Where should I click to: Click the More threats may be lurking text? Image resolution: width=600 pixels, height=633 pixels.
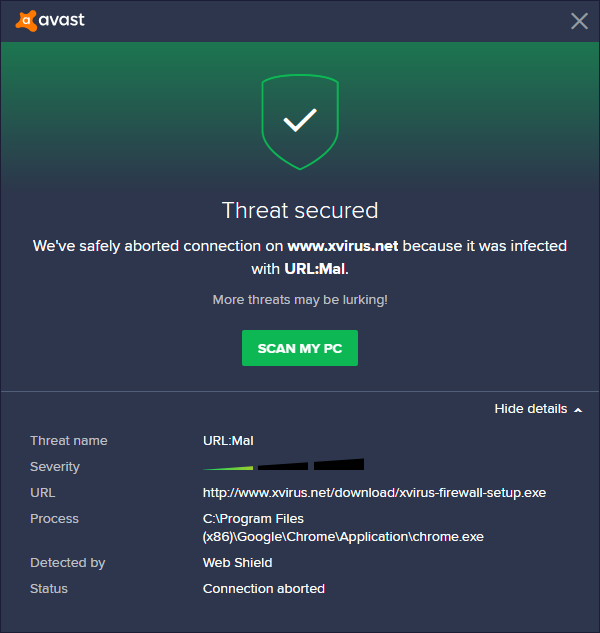tap(299, 300)
